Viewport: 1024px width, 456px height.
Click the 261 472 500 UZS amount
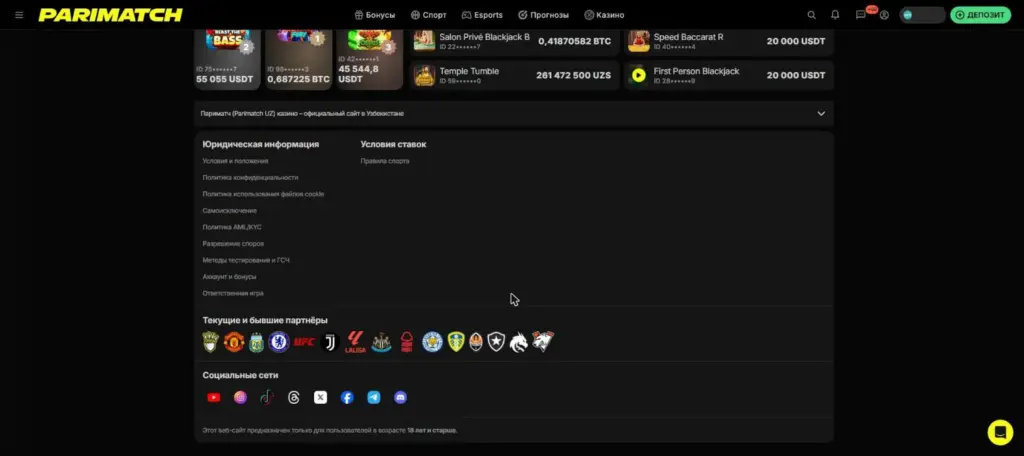coord(573,76)
